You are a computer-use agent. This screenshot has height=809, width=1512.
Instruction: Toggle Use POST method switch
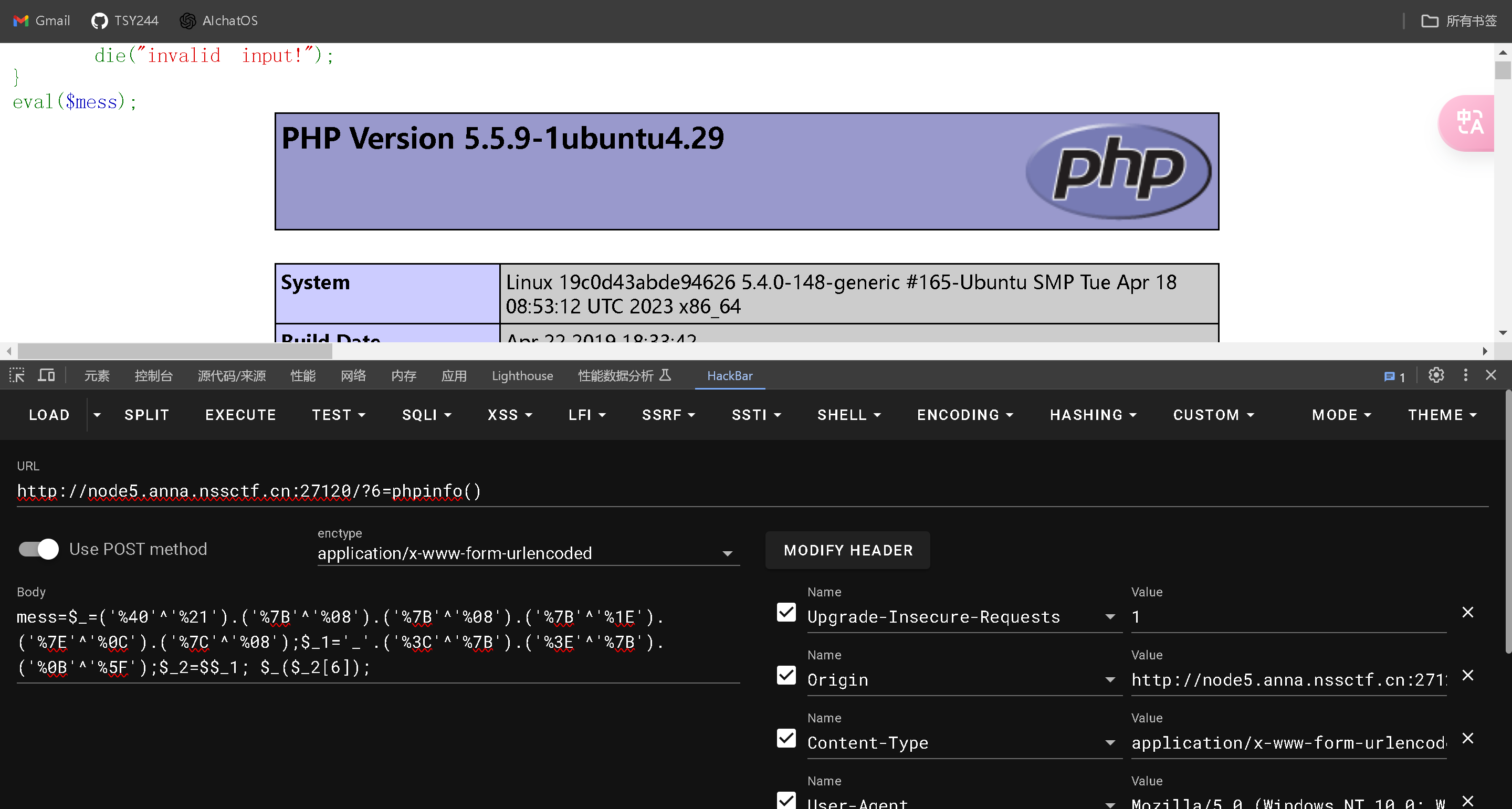point(39,550)
